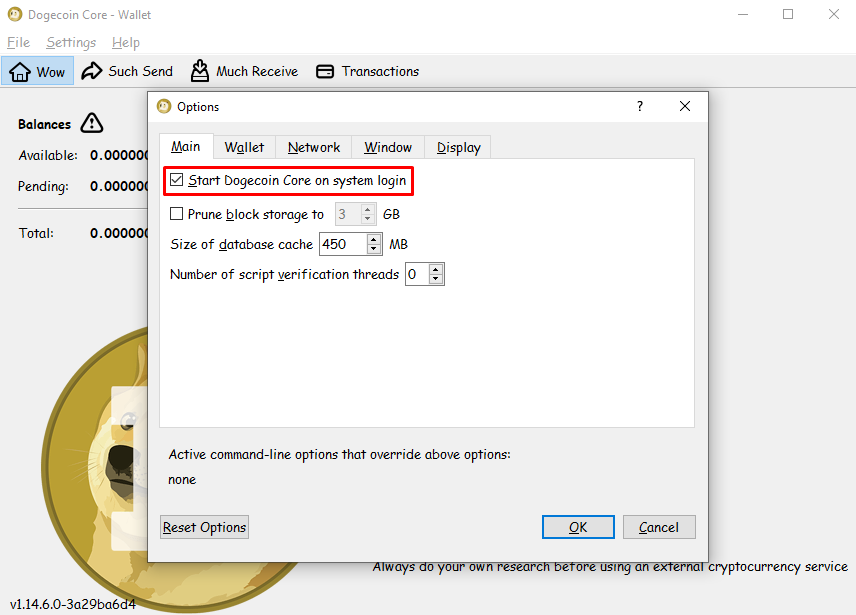The image size is (856, 615).
Task: Open the Settings menu
Action: pyautogui.click(x=71, y=42)
